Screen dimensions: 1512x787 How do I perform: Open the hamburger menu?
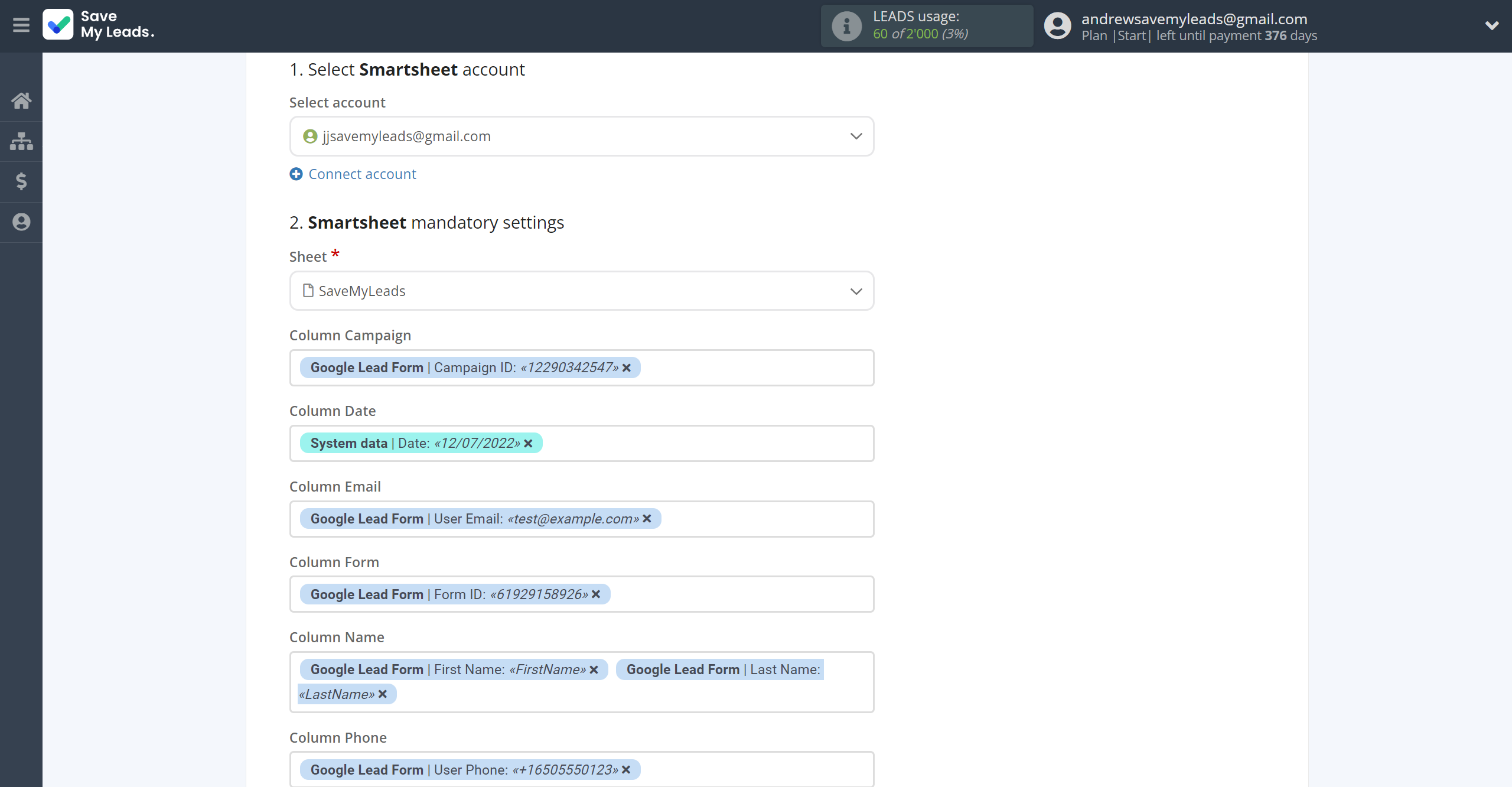(x=21, y=25)
